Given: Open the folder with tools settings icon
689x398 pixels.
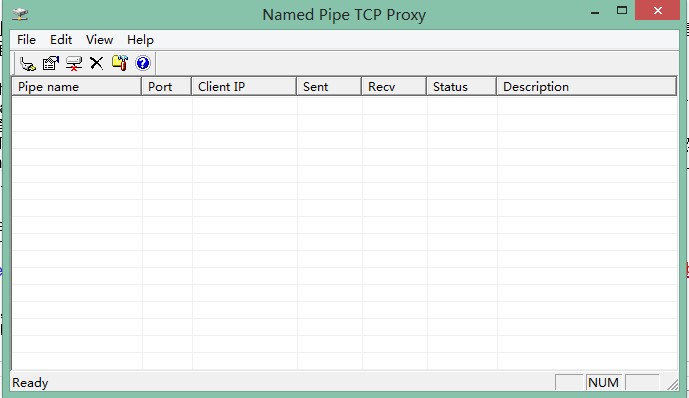Looking at the screenshot, I should point(120,63).
